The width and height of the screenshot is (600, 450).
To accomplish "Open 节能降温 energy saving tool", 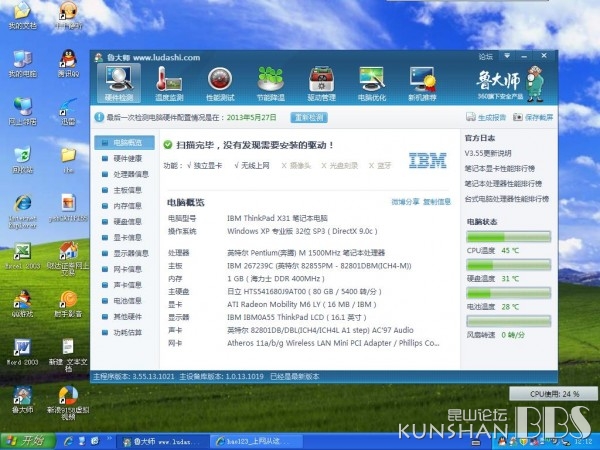I will (x=271, y=83).
